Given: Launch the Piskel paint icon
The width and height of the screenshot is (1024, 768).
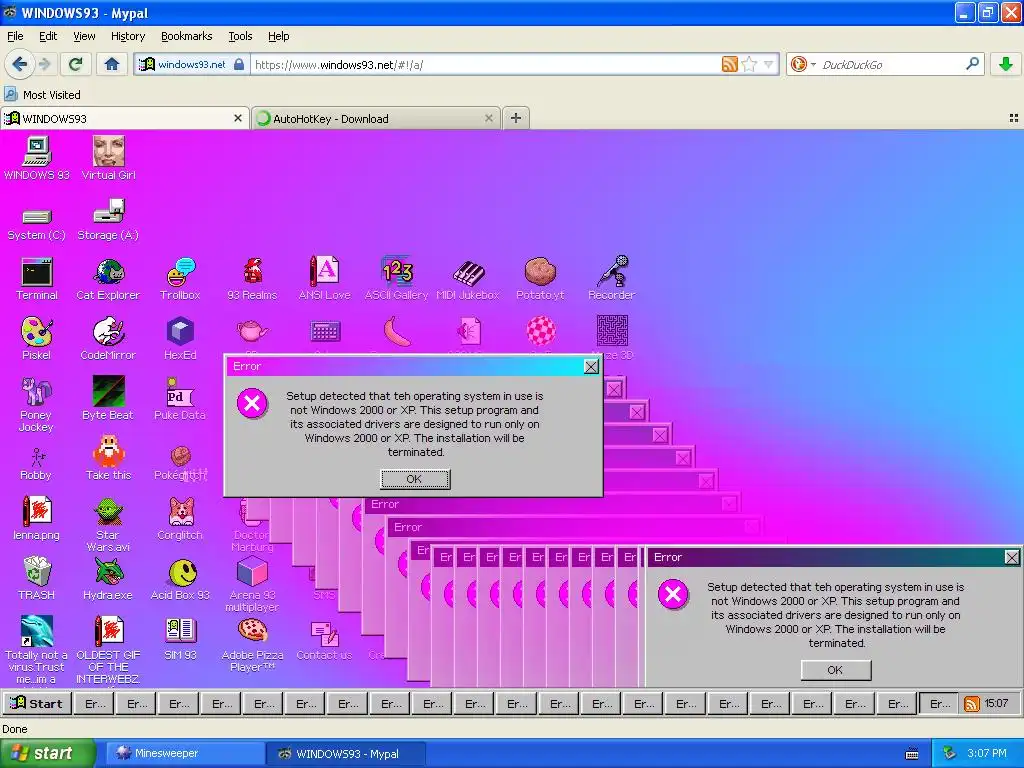Looking at the screenshot, I should tap(37, 339).
